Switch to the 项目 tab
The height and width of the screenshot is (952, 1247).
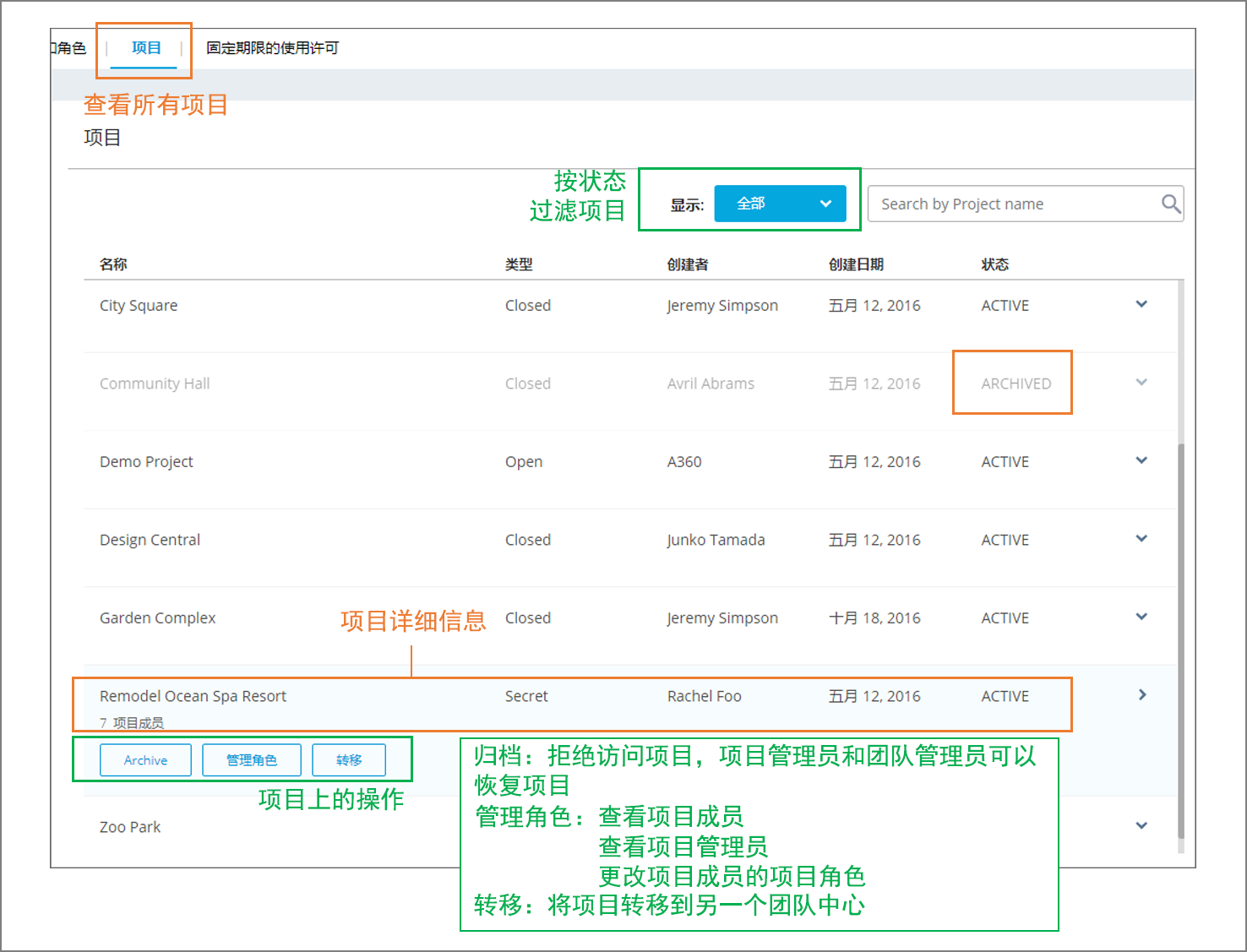[x=146, y=48]
